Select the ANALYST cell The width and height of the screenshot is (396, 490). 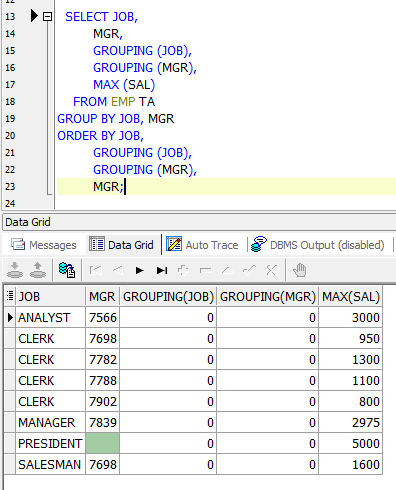[x=50, y=318]
